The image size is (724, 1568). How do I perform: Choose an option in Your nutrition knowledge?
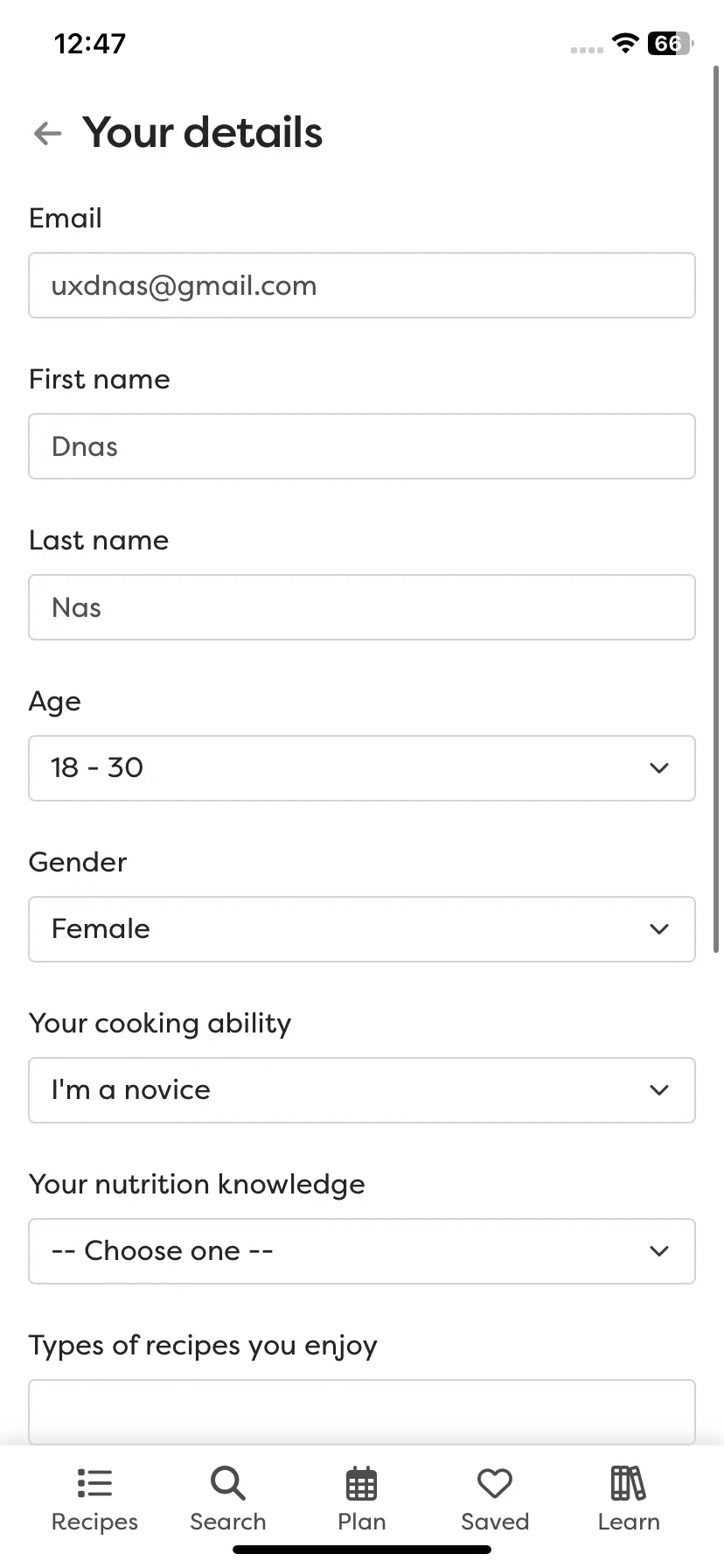[x=362, y=1251]
